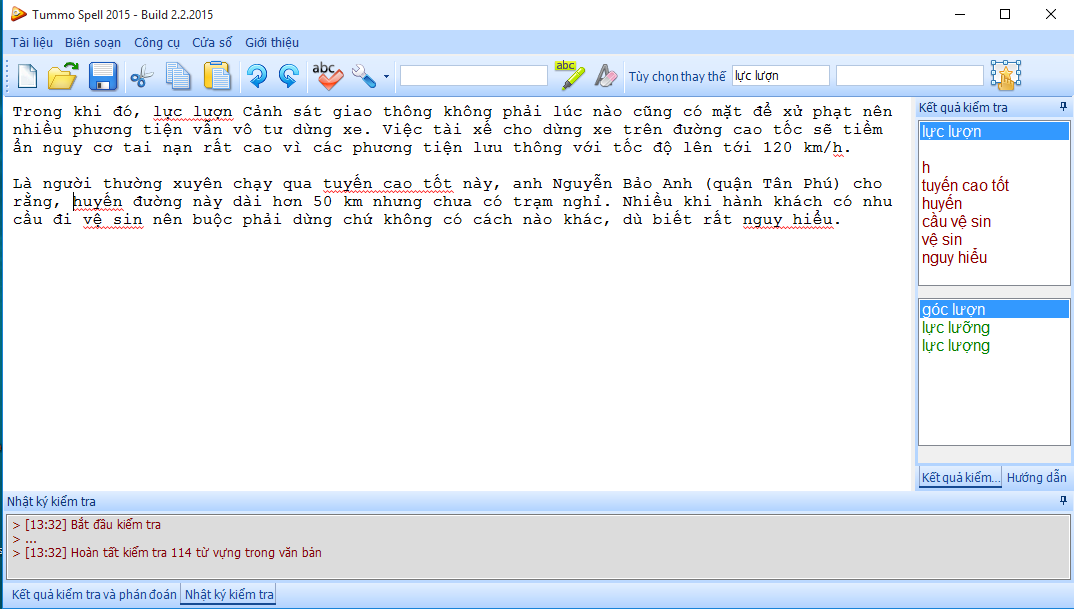Select the suggestion lực lượng
Screen dimensions: 1074x609
click(957, 344)
